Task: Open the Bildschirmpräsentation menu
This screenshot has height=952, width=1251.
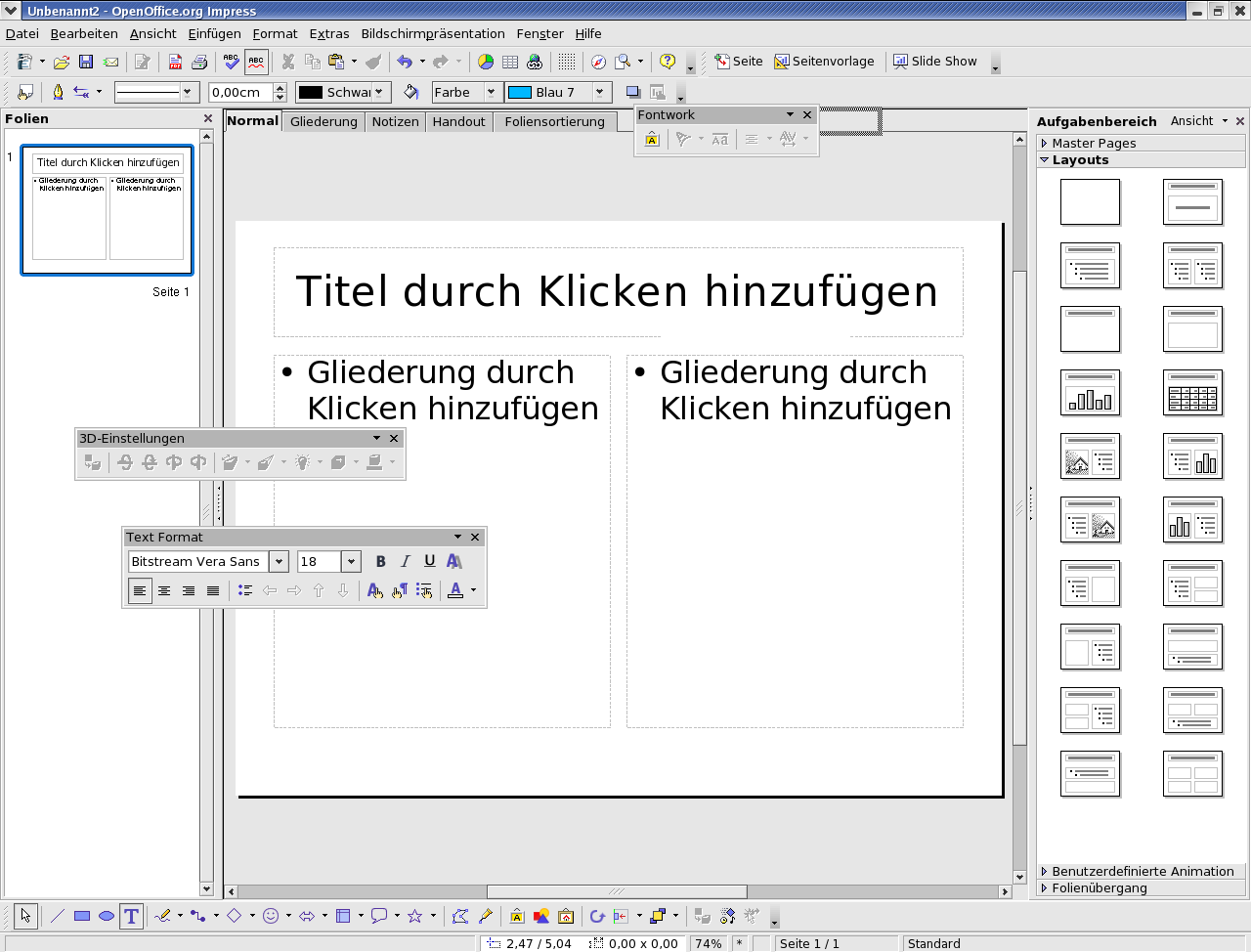Action: [433, 33]
